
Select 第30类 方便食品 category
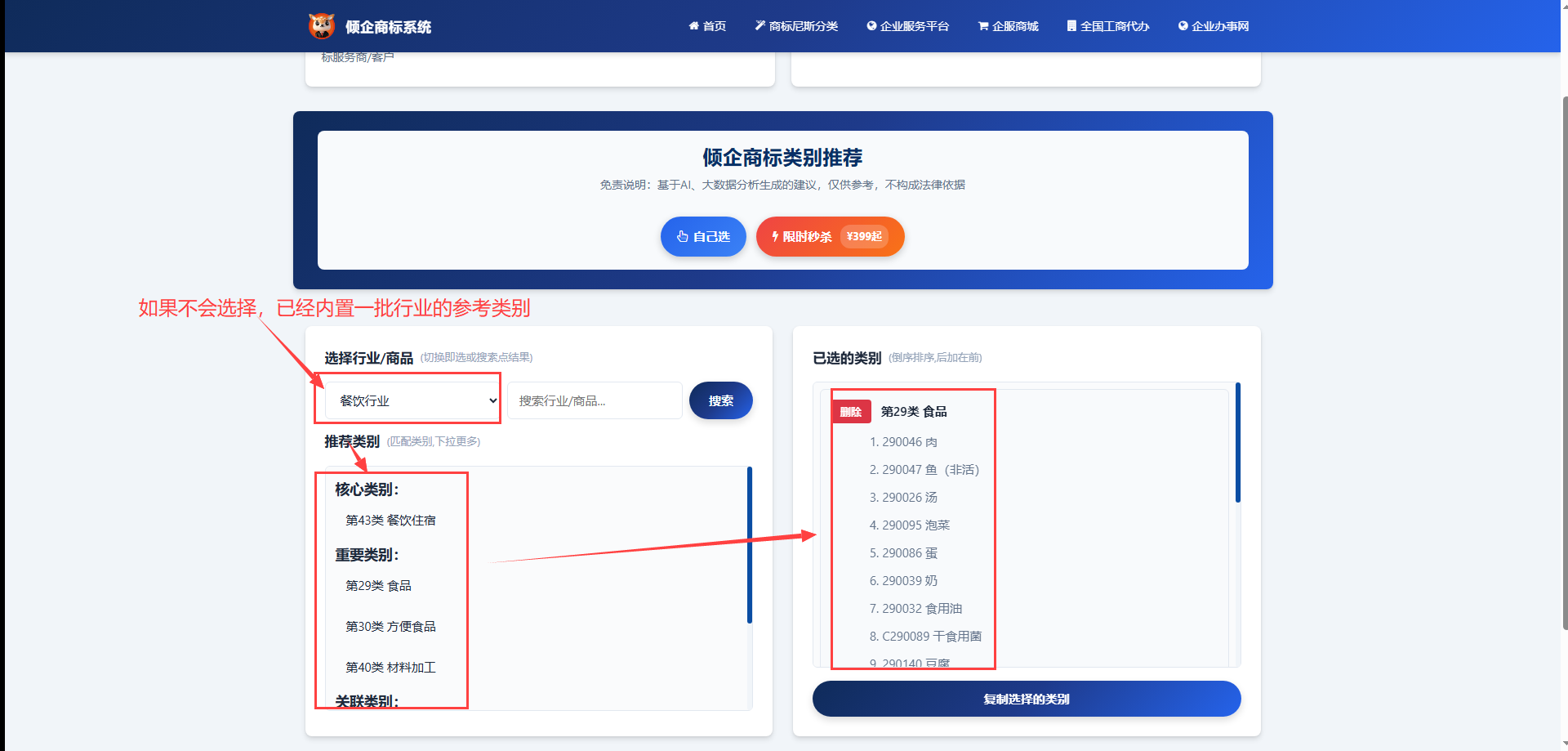pos(390,627)
